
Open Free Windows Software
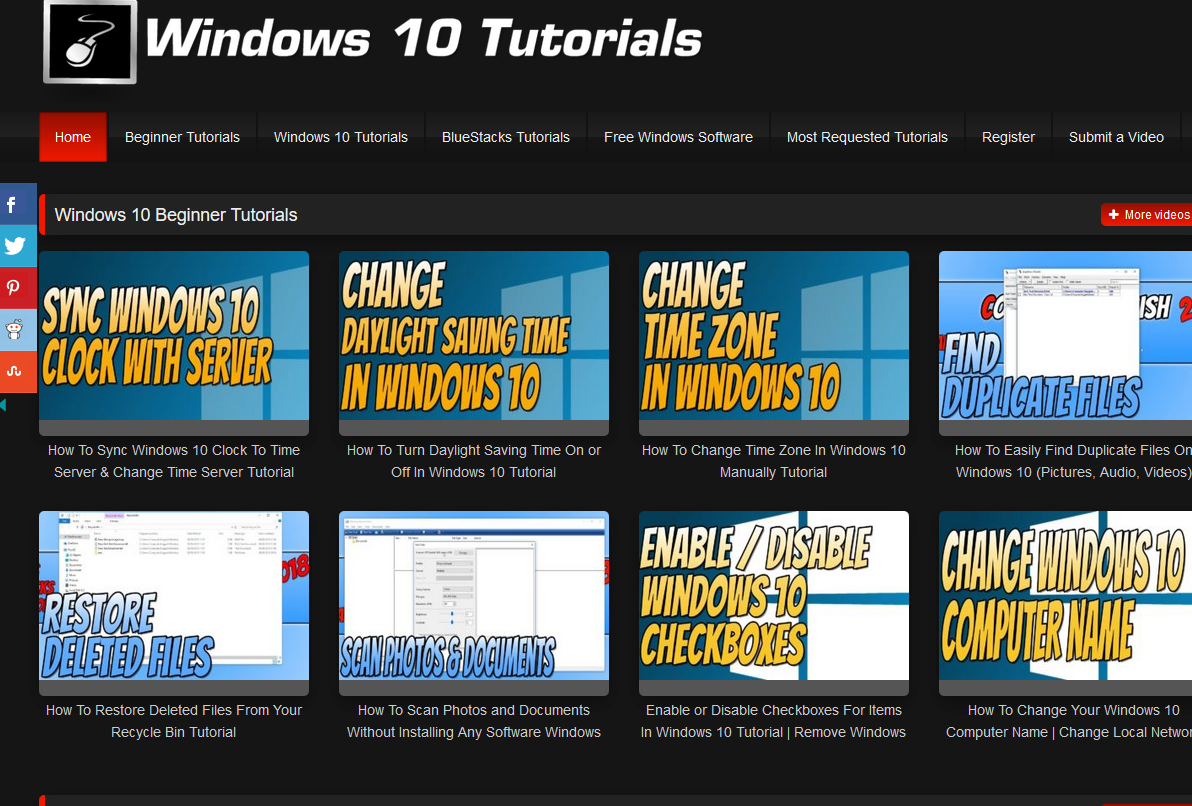[678, 137]
